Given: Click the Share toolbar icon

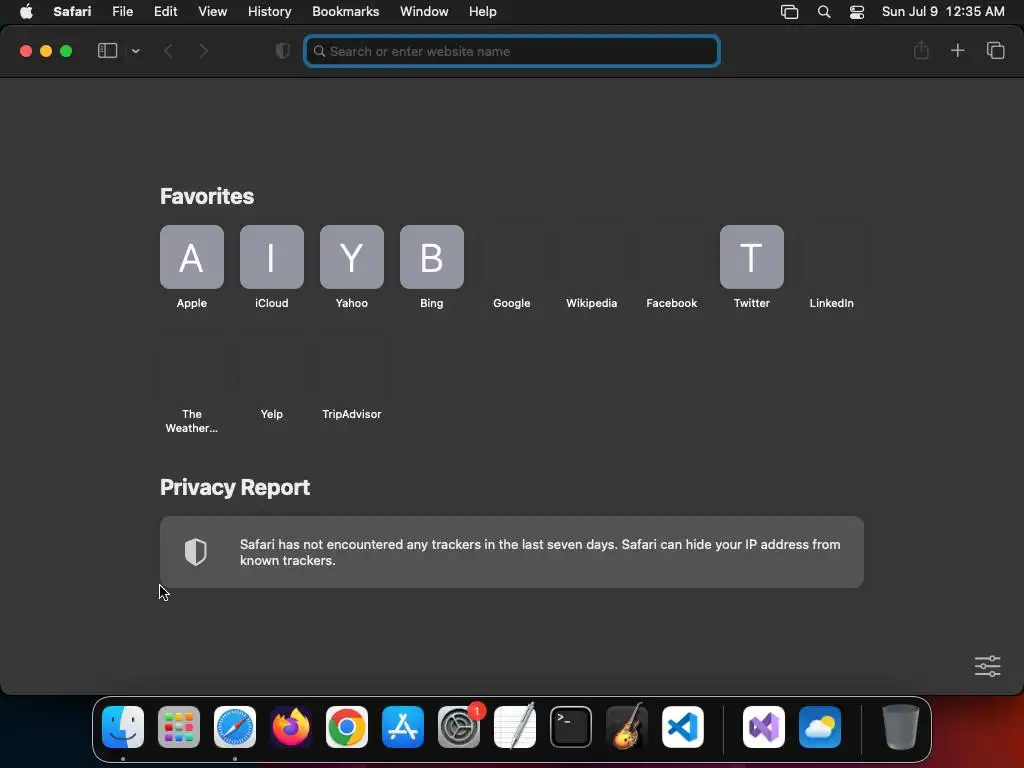Looking at the screenshot, I should tap(921, 50).
